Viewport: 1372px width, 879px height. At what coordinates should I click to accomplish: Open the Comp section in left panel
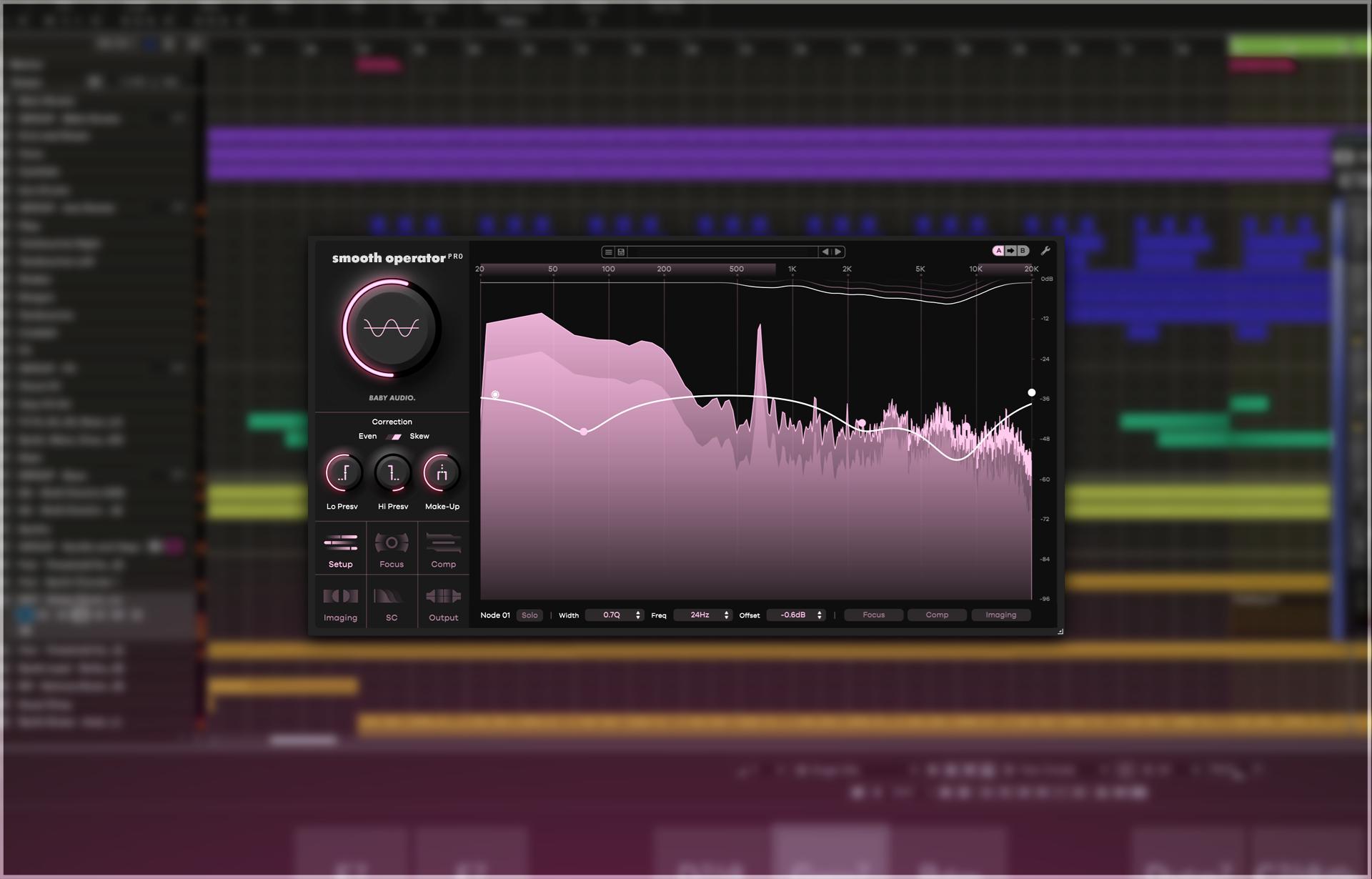443,549
